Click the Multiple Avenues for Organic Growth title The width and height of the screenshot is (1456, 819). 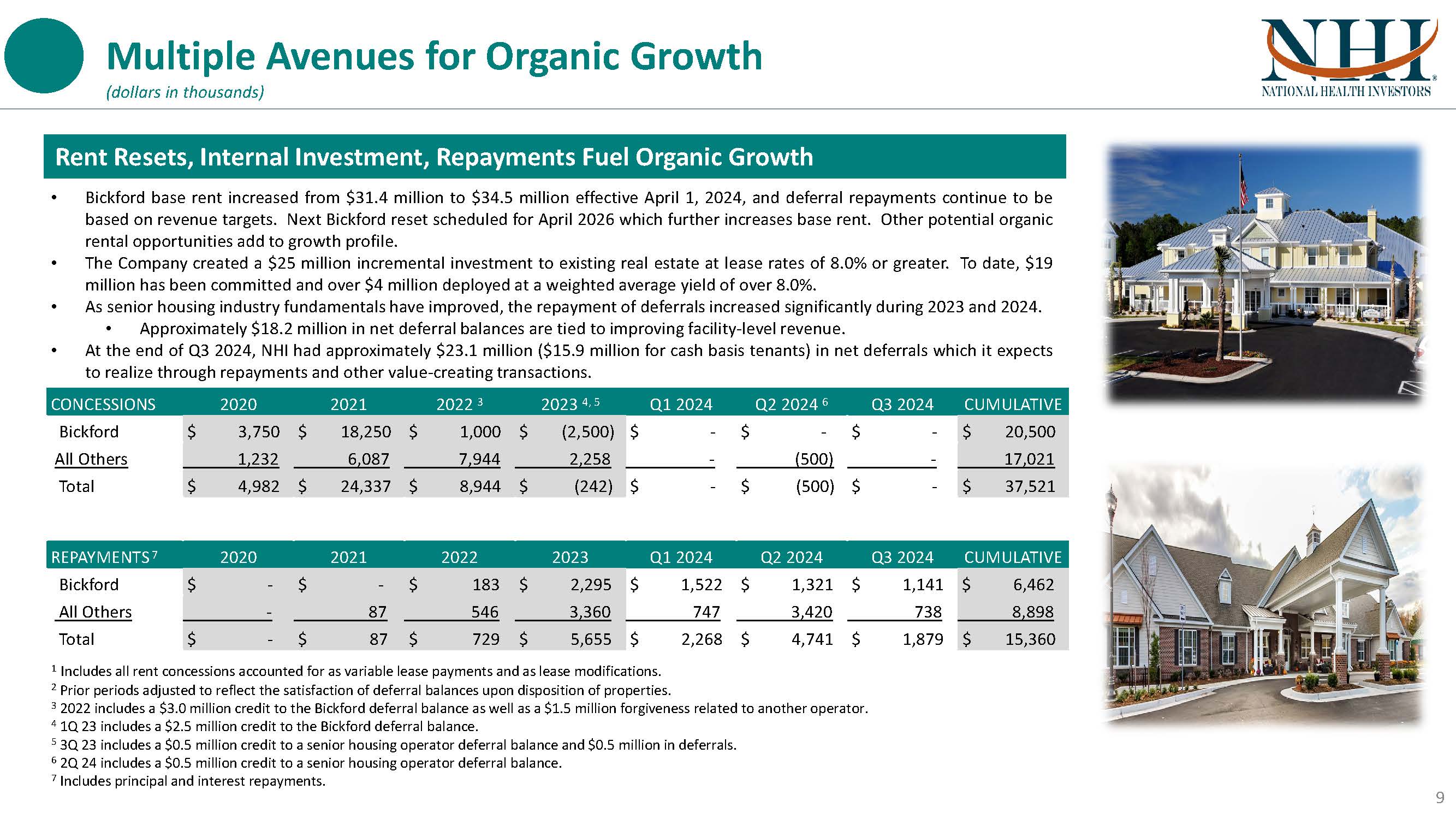point(434,57)
